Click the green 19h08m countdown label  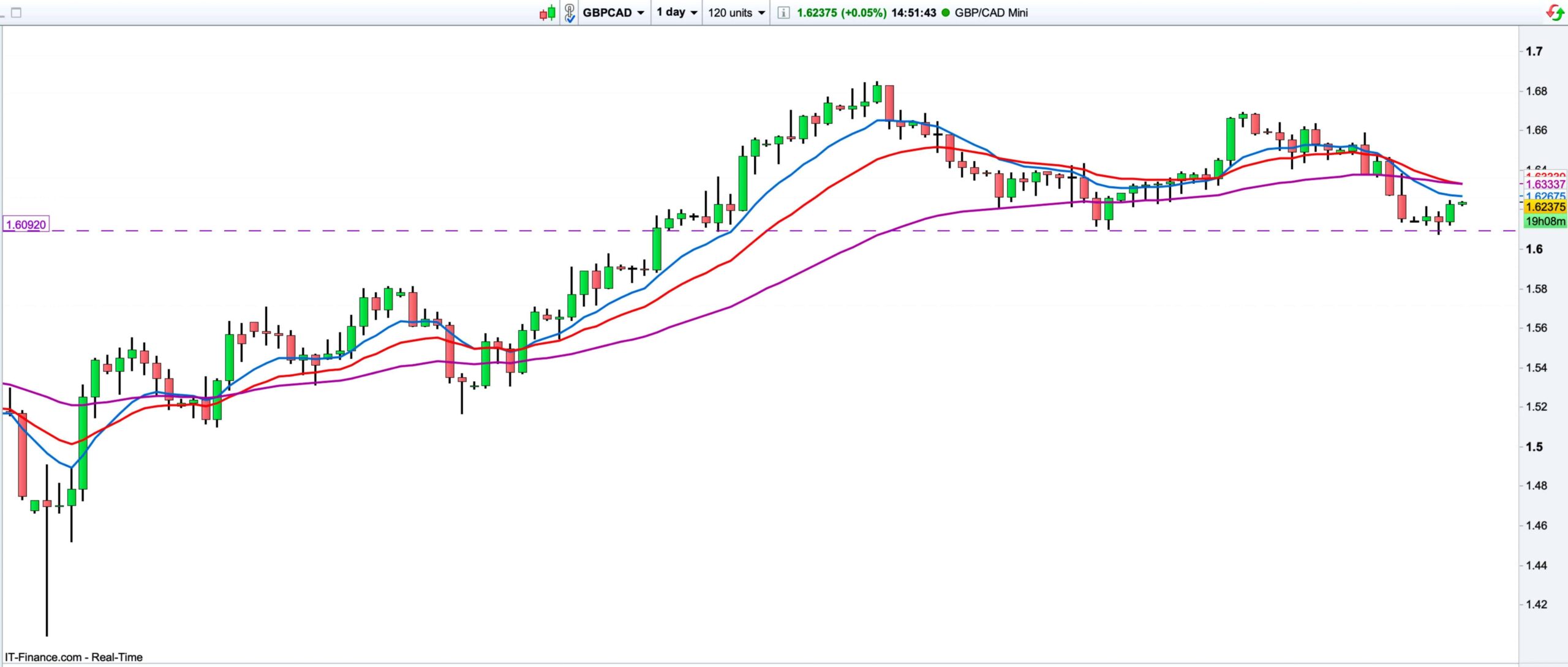tap(1545, 221)
